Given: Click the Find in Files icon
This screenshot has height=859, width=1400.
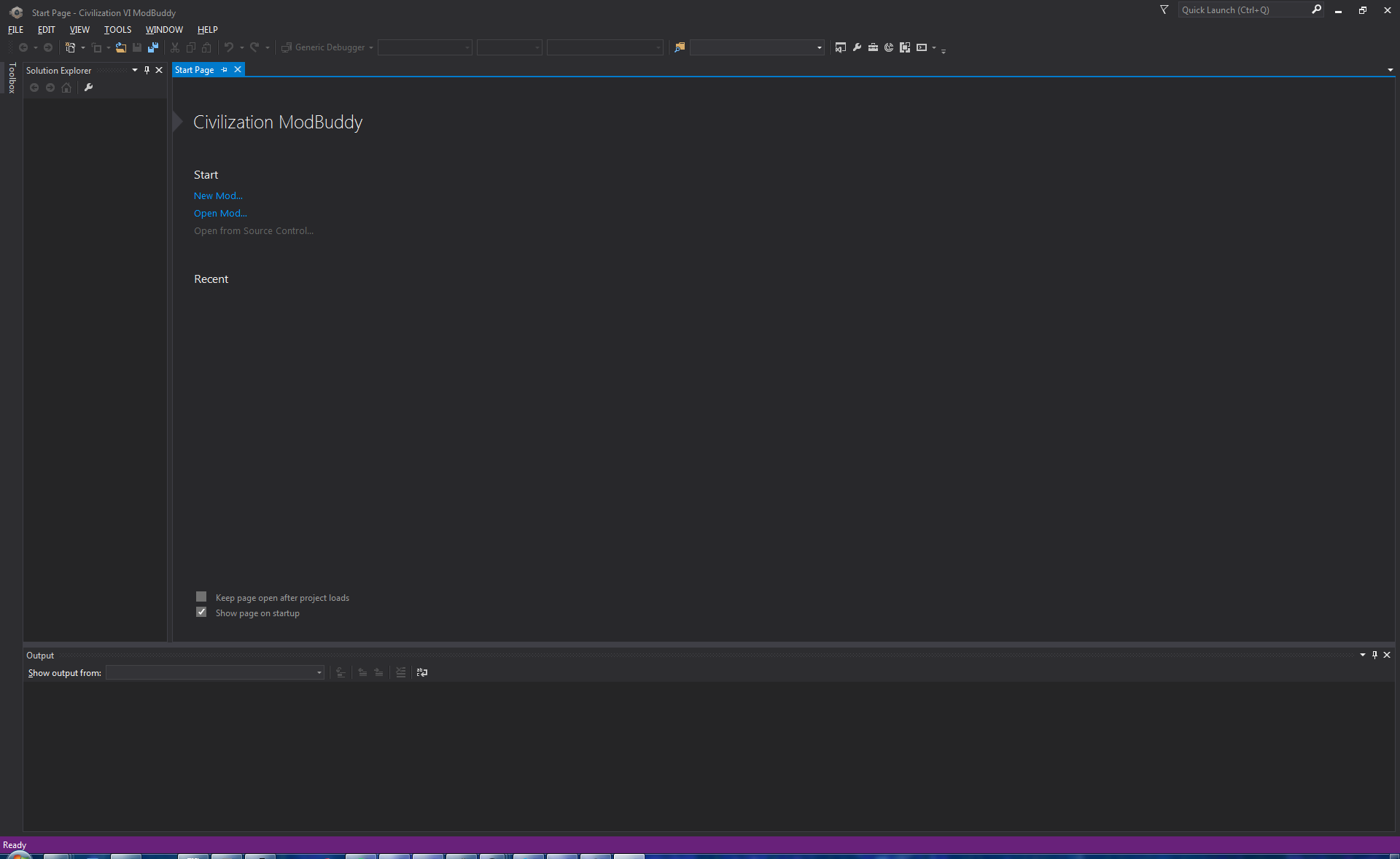Looking at the screenshot, I should coord(680,47).
